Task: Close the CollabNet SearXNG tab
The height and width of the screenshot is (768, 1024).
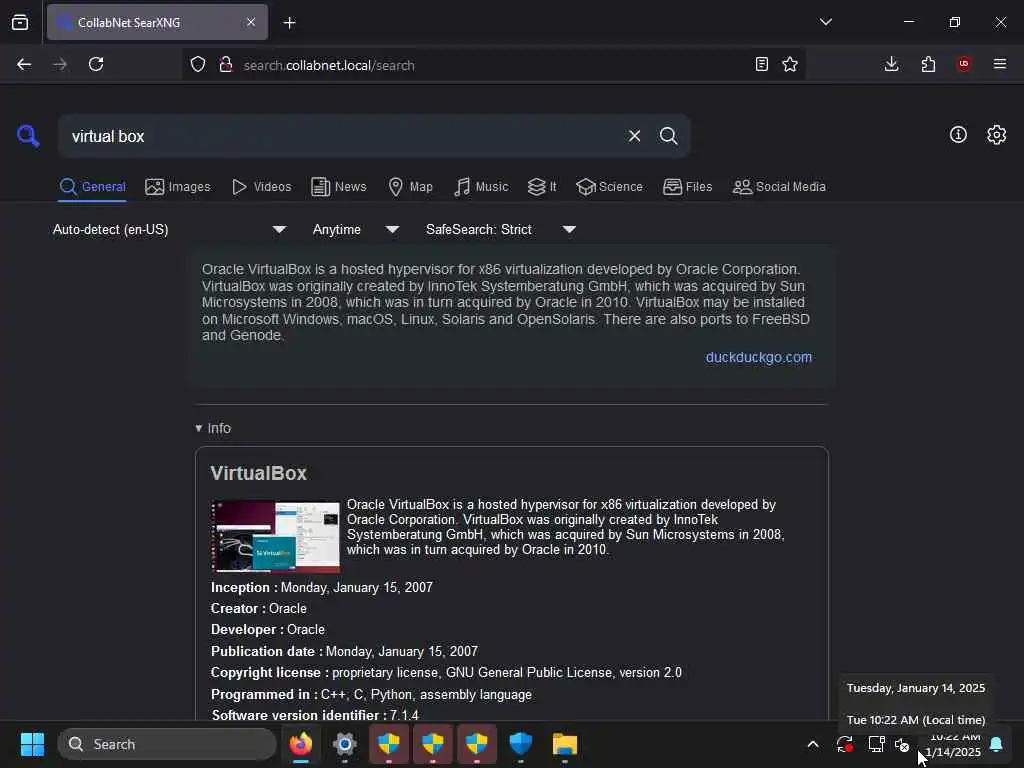Action: coord(251,22)
